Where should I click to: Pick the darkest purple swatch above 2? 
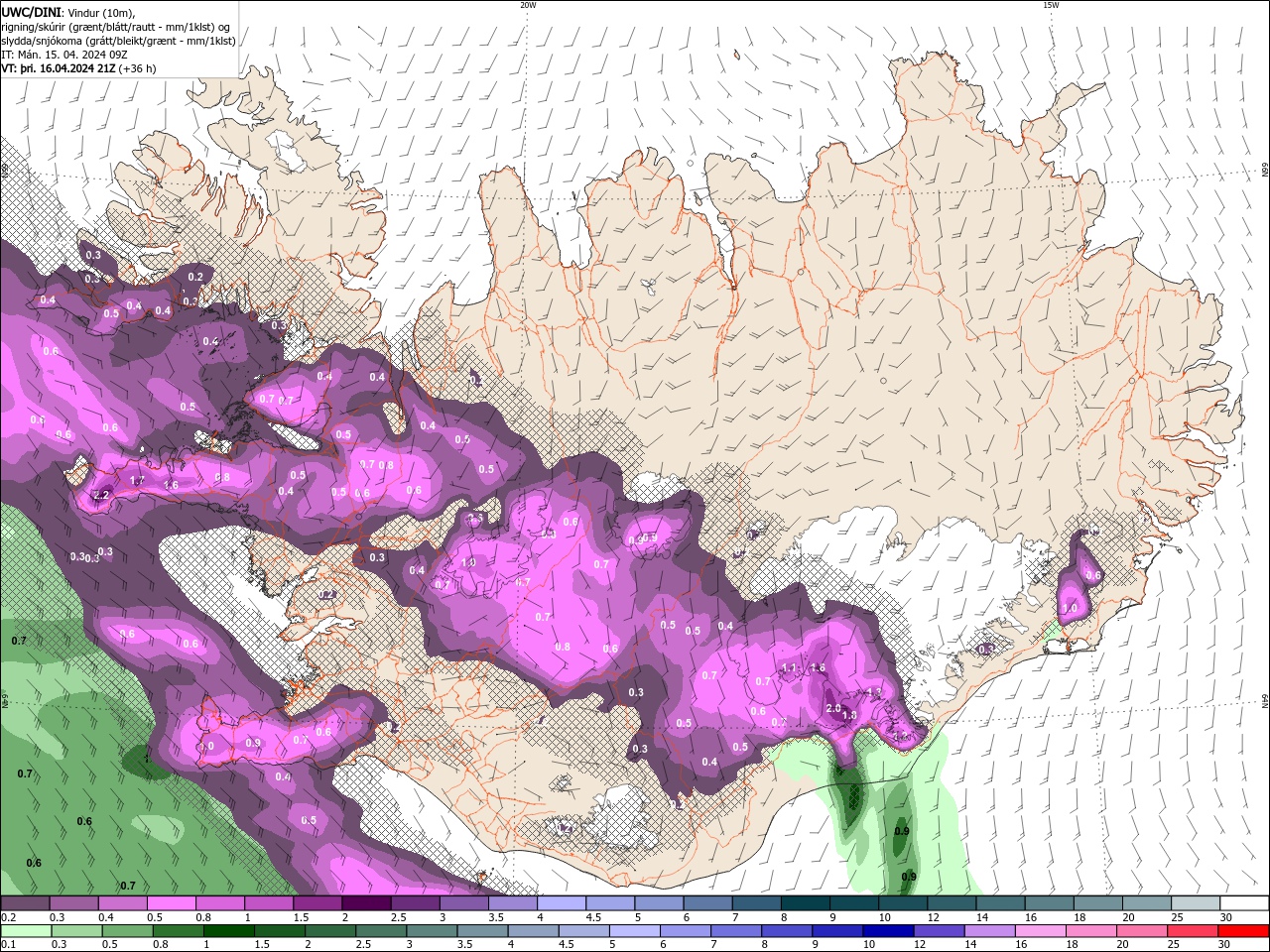coord(366,903)
